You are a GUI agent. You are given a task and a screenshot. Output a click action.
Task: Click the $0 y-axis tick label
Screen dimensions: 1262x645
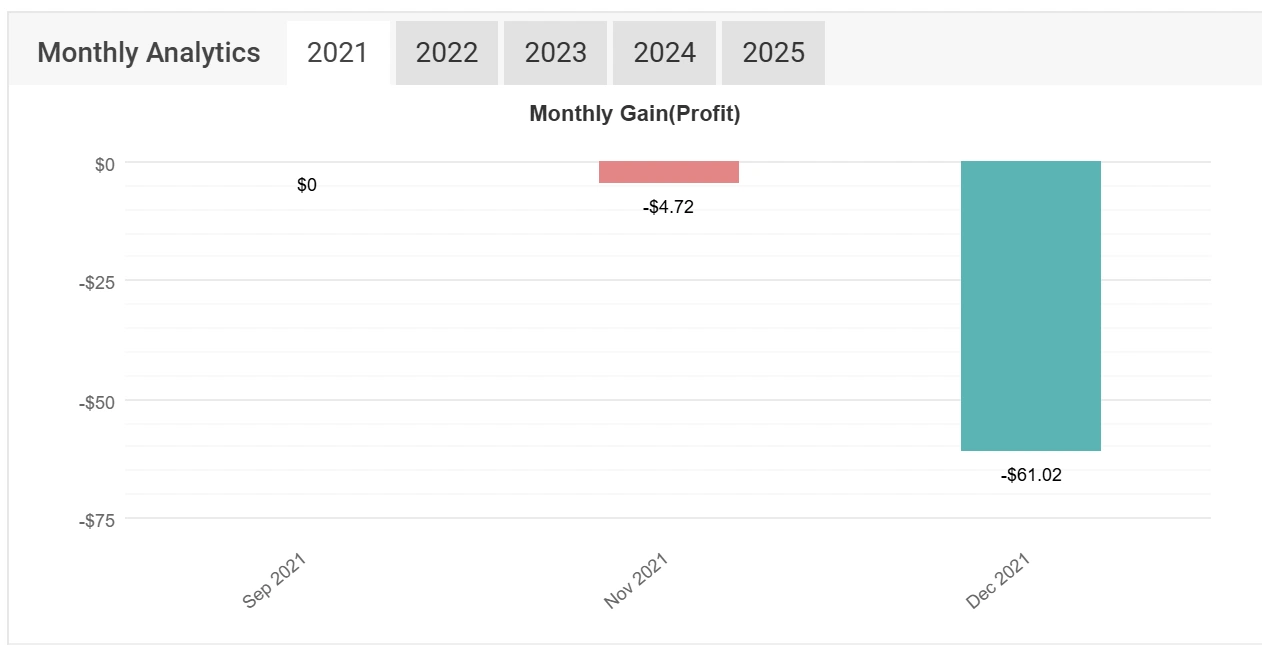(x=105, y=165)
